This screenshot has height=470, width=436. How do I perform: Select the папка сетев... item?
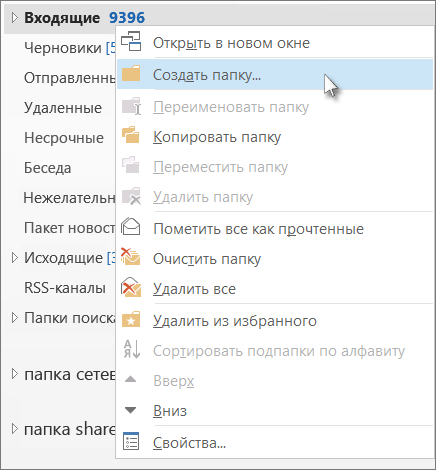(x=70, y=374)
